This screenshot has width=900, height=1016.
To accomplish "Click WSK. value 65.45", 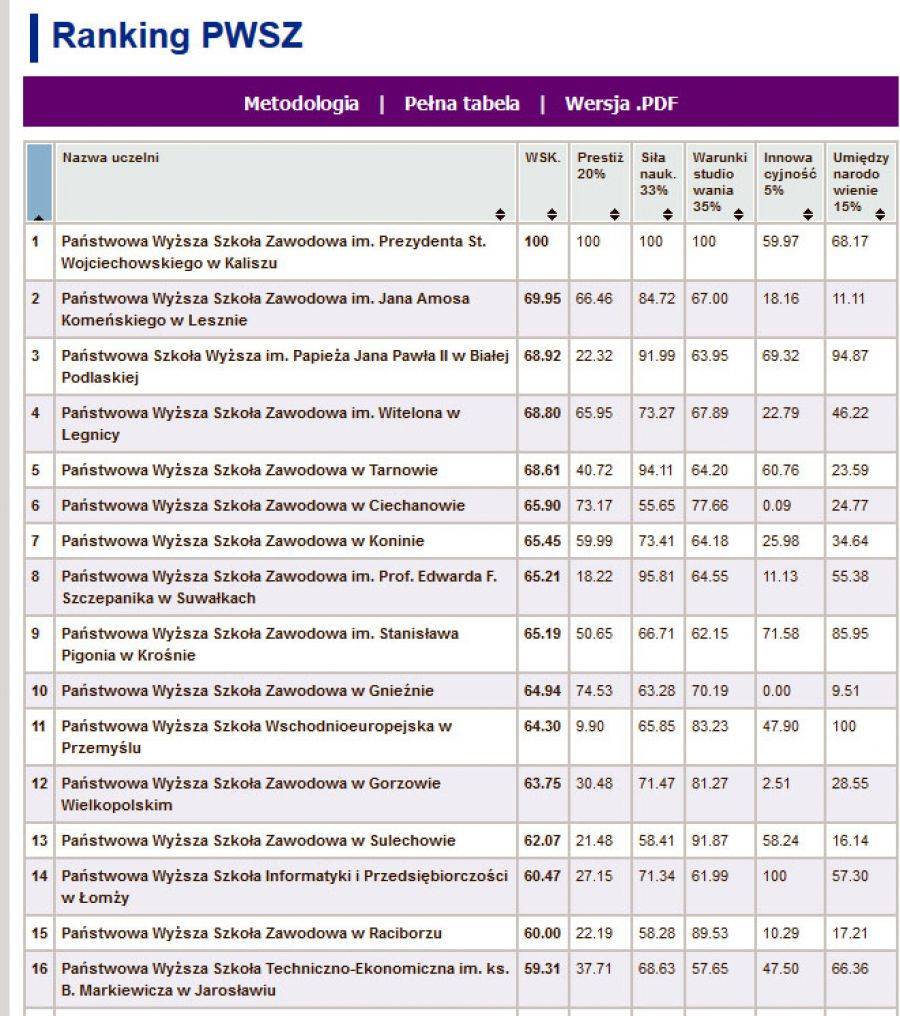I will coord(542,541).
